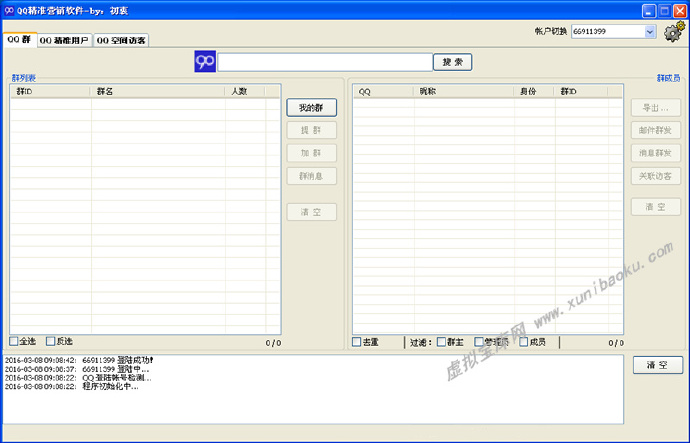Open the settings gear icon
This screenshot has height=443, width=690.
674,32
